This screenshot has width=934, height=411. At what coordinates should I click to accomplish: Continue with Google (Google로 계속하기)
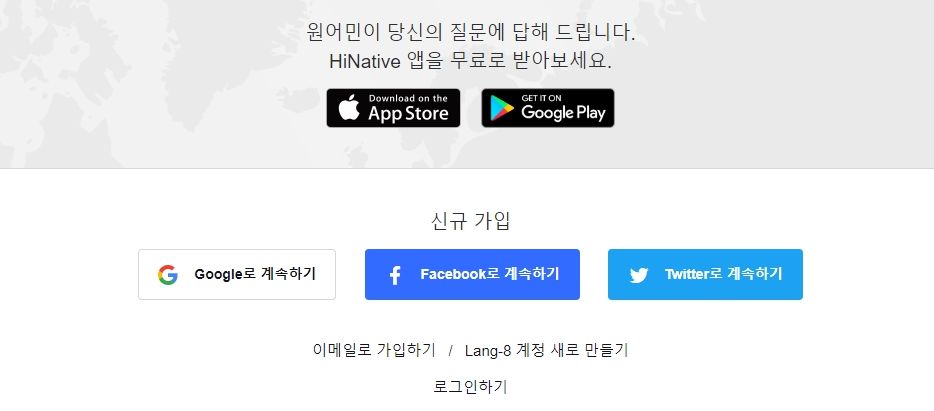pyautogui.click(x=237, y=275)
